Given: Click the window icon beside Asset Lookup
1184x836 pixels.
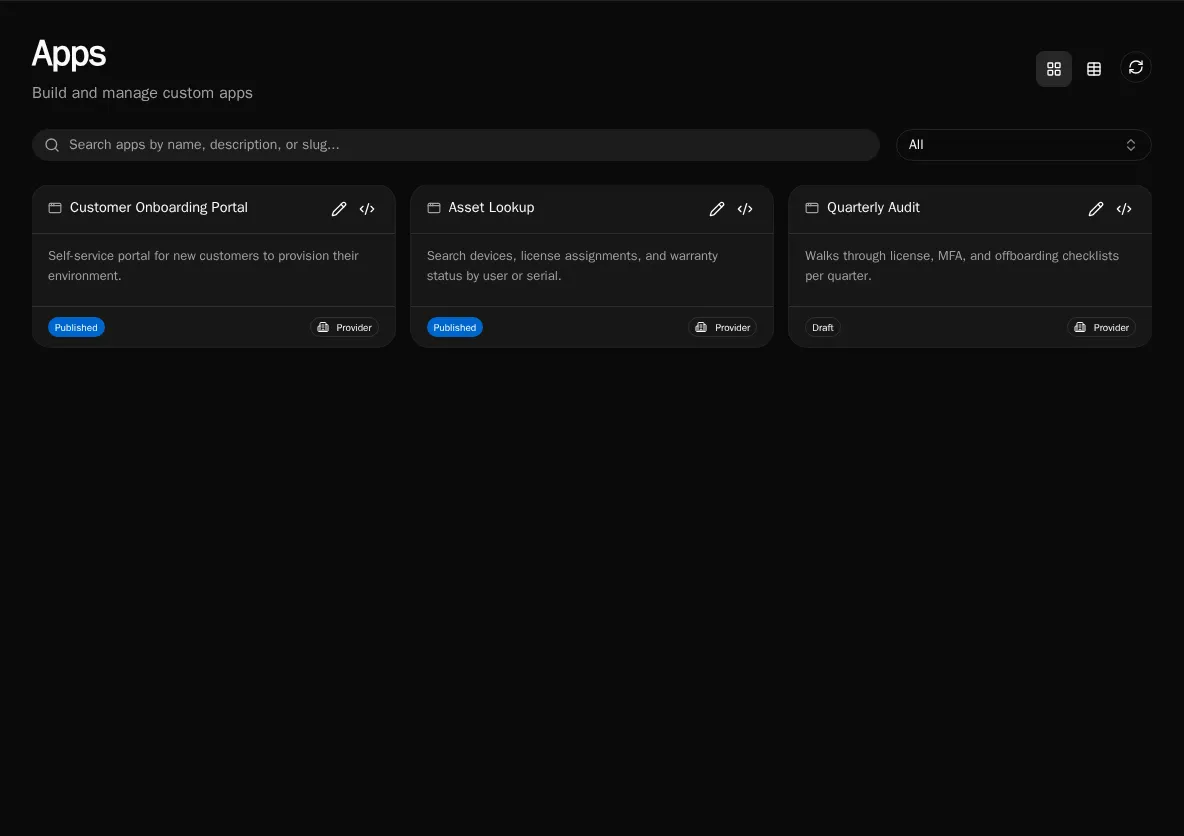Looking at the screenshot, I should (x=433, y=208).
